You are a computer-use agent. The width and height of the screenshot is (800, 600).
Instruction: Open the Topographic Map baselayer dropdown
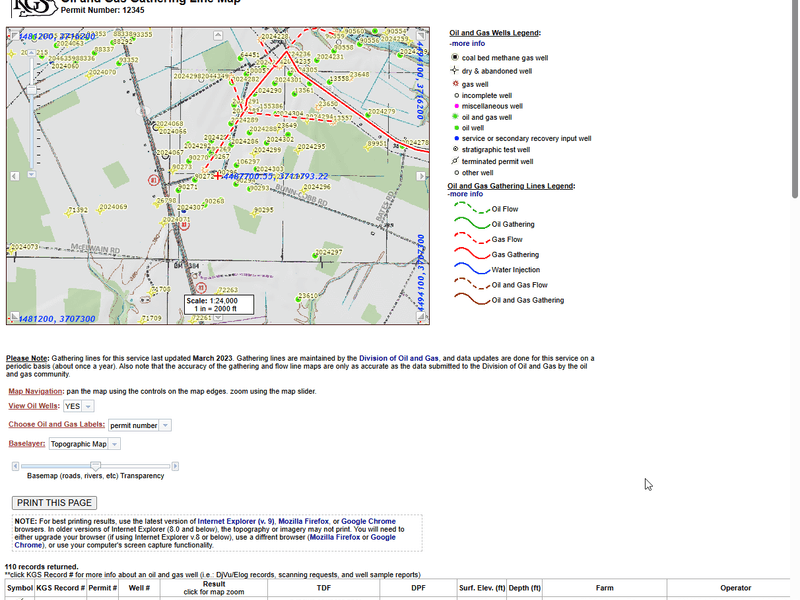pyautogui.click(x=85, y=444)
